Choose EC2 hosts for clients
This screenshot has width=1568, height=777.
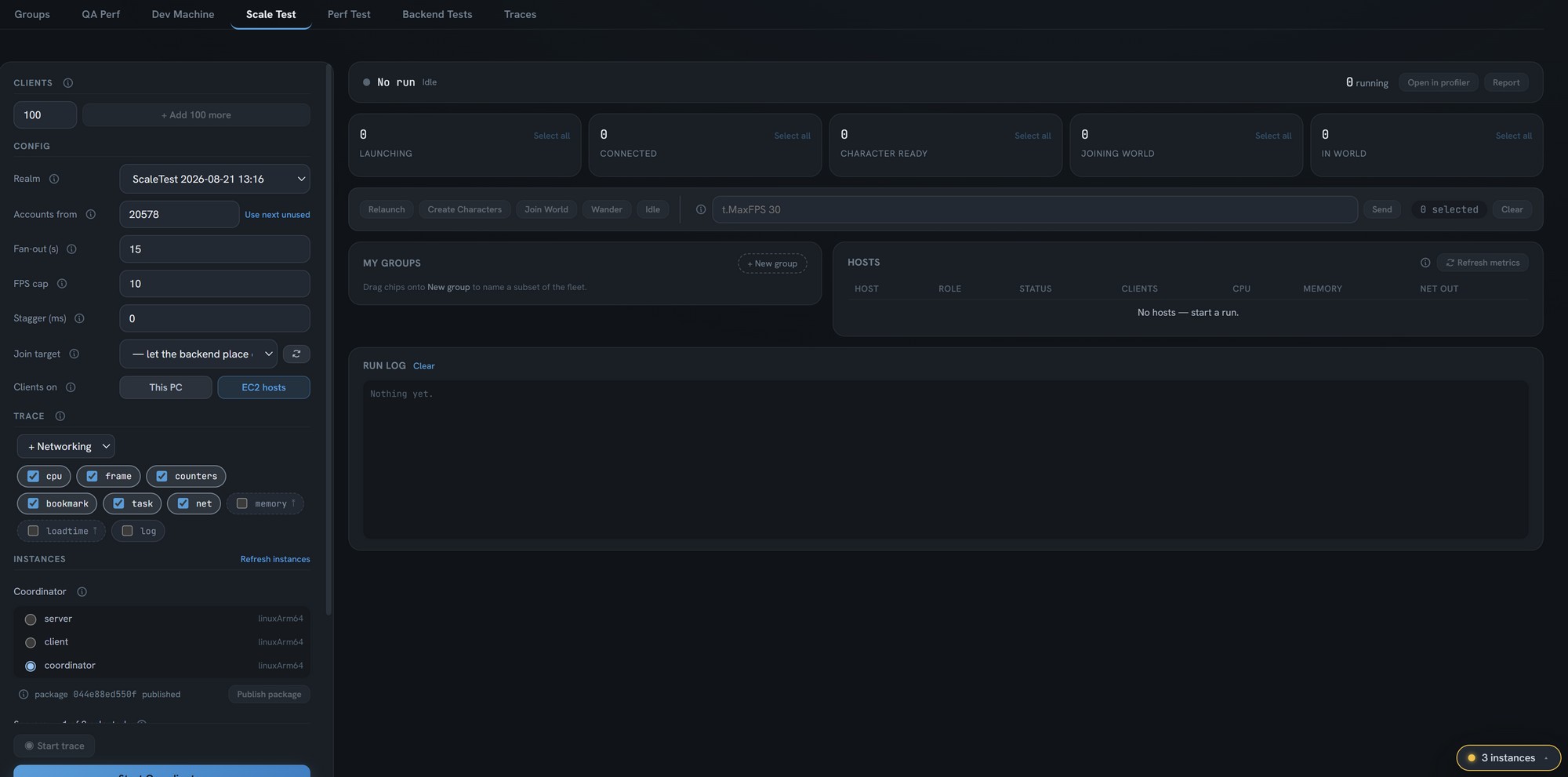263,387
